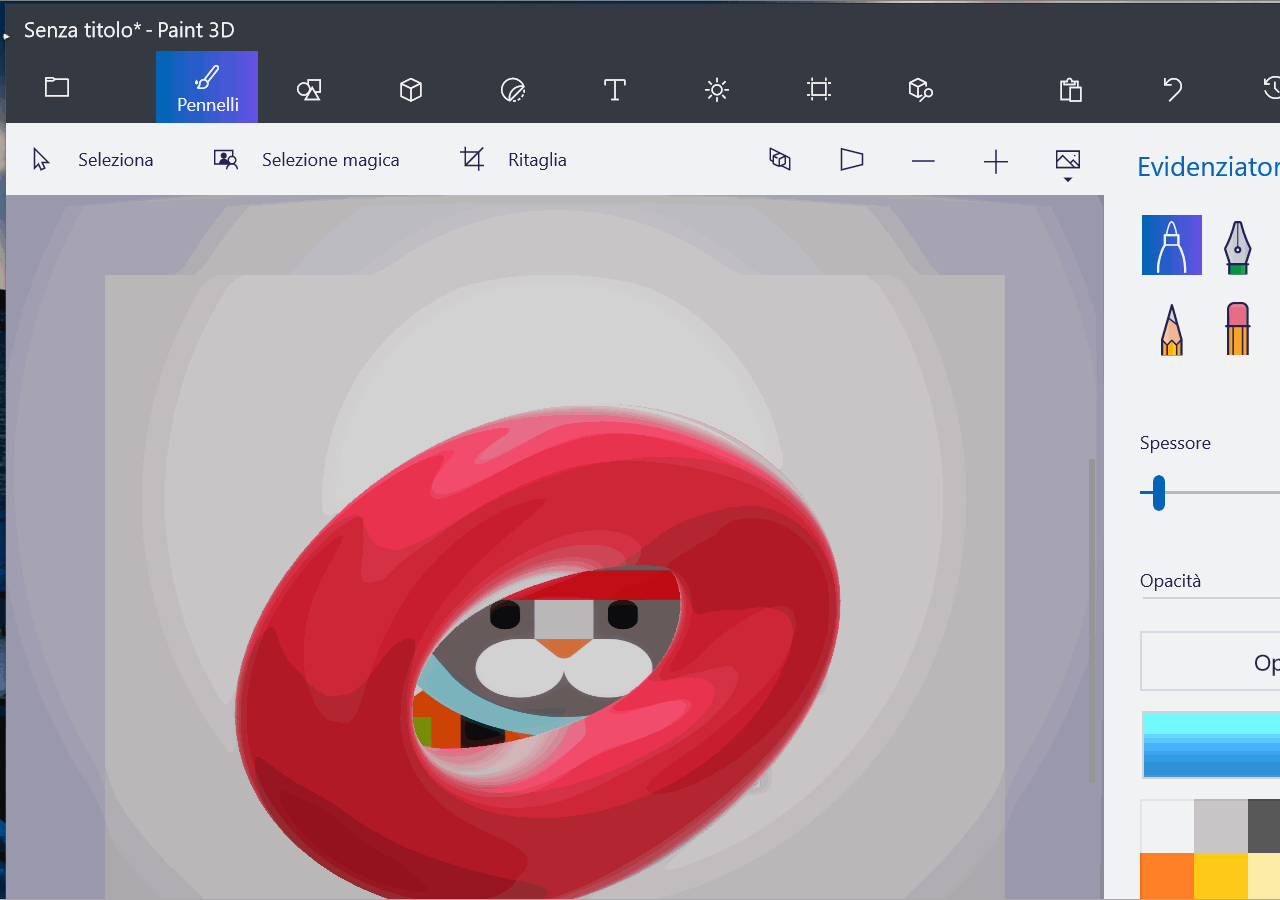This screenshot has height=900, width=1280.
Task: Select the Calligraphy pen brush
Action: tap(1238, 246)
